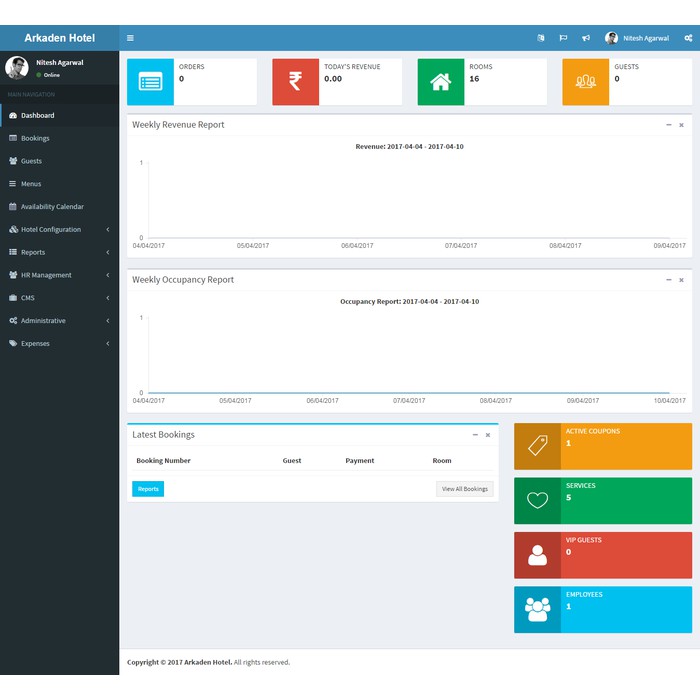Minimize the Weekly Occupancy Report panel
700x700 pixels.
pos(669,280)
